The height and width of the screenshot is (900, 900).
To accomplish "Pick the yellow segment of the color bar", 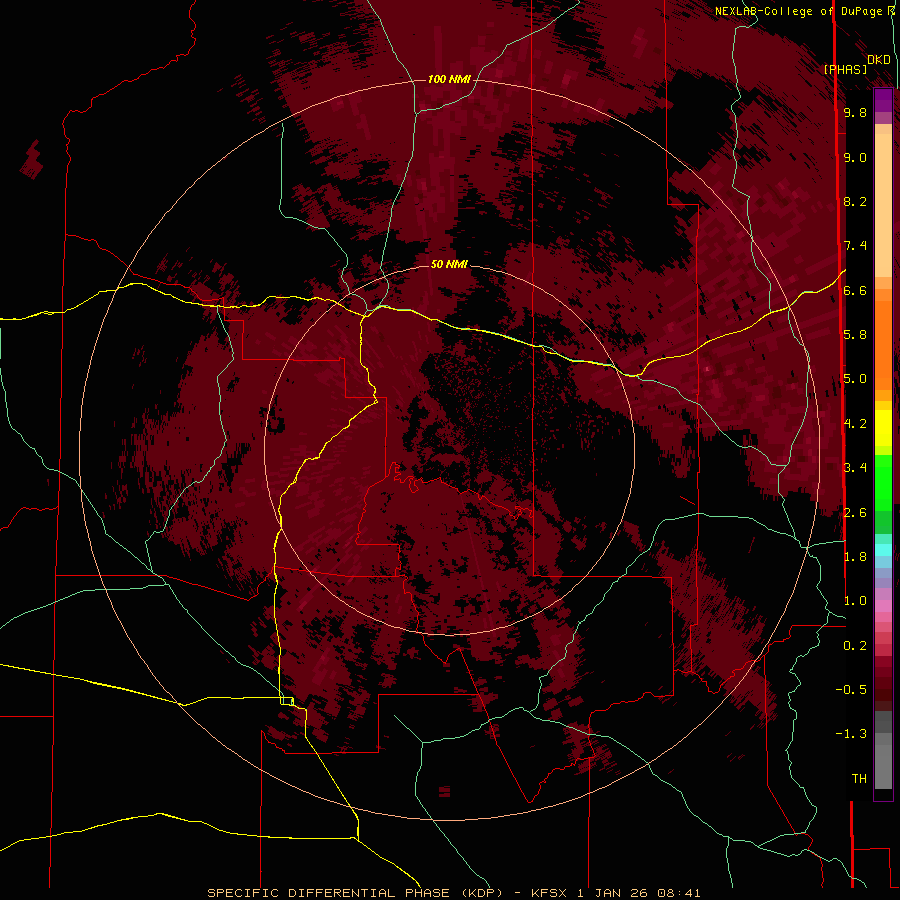I will tap(883, 428).
